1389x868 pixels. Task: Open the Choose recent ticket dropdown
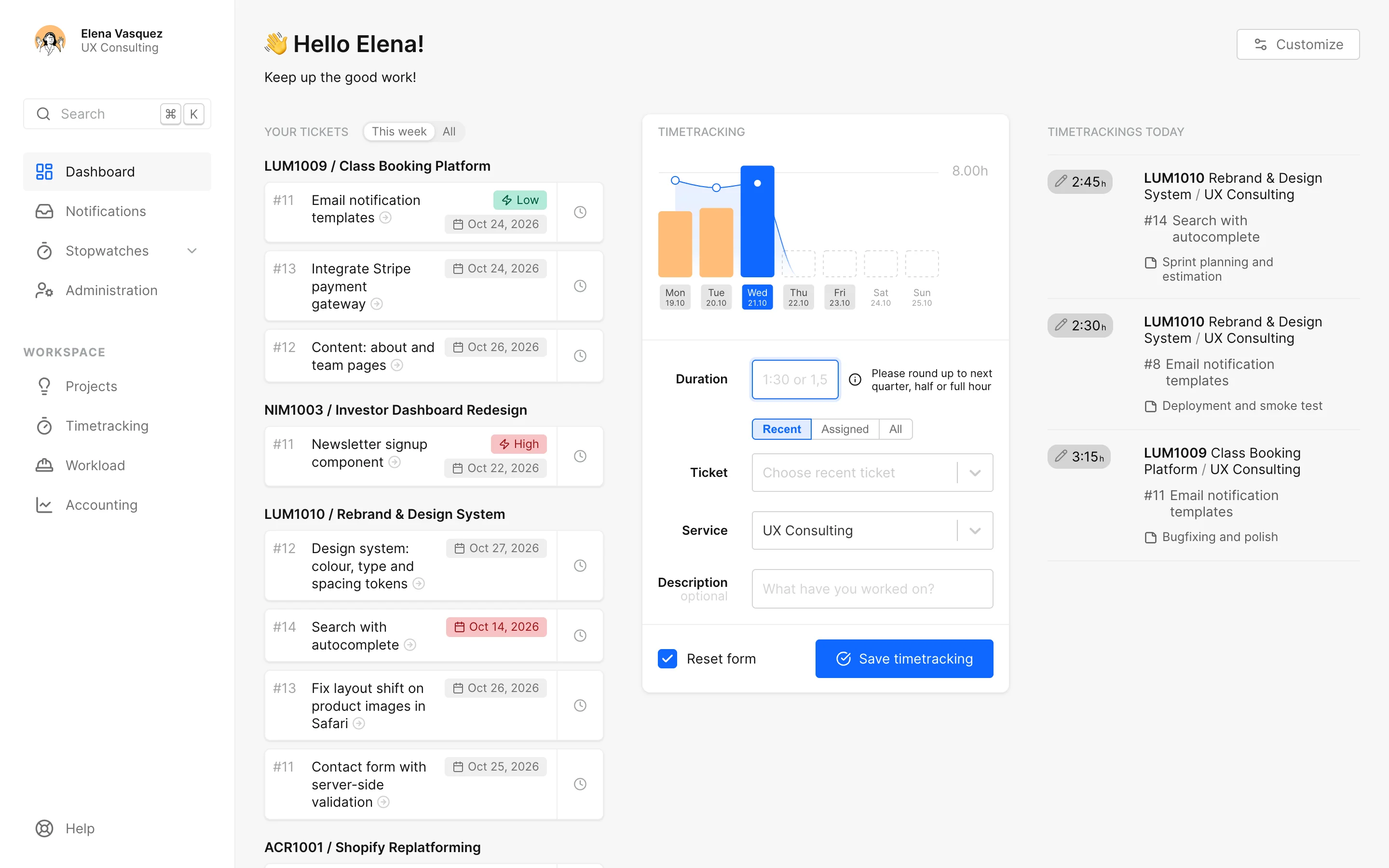(x=872, y=473)
